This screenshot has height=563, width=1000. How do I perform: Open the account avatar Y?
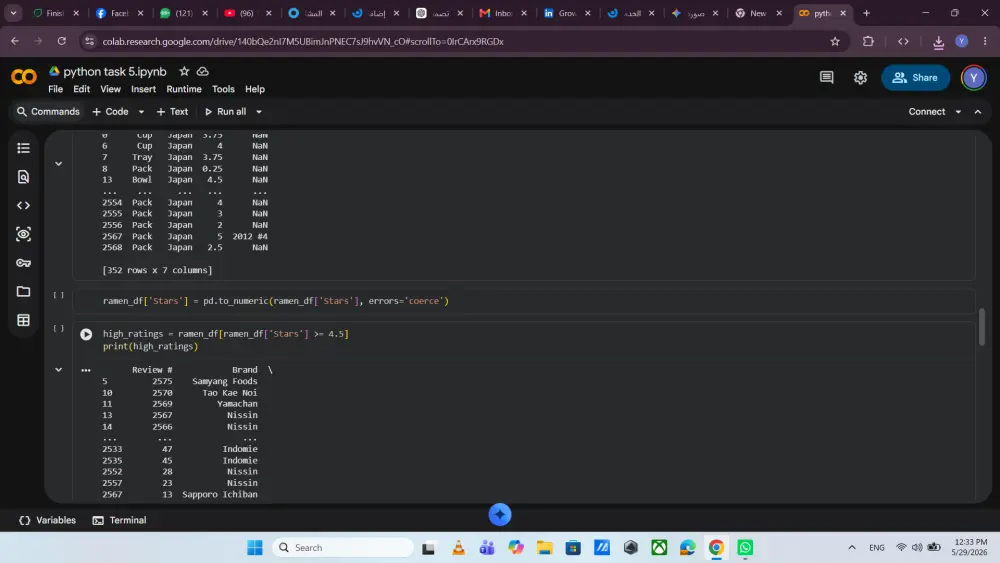click(973, 77)
